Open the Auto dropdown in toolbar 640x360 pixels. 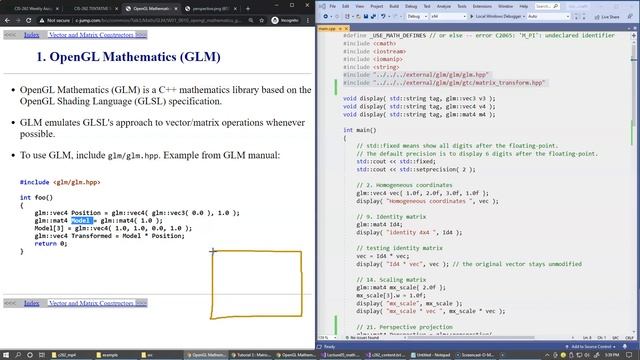(548, 16)
